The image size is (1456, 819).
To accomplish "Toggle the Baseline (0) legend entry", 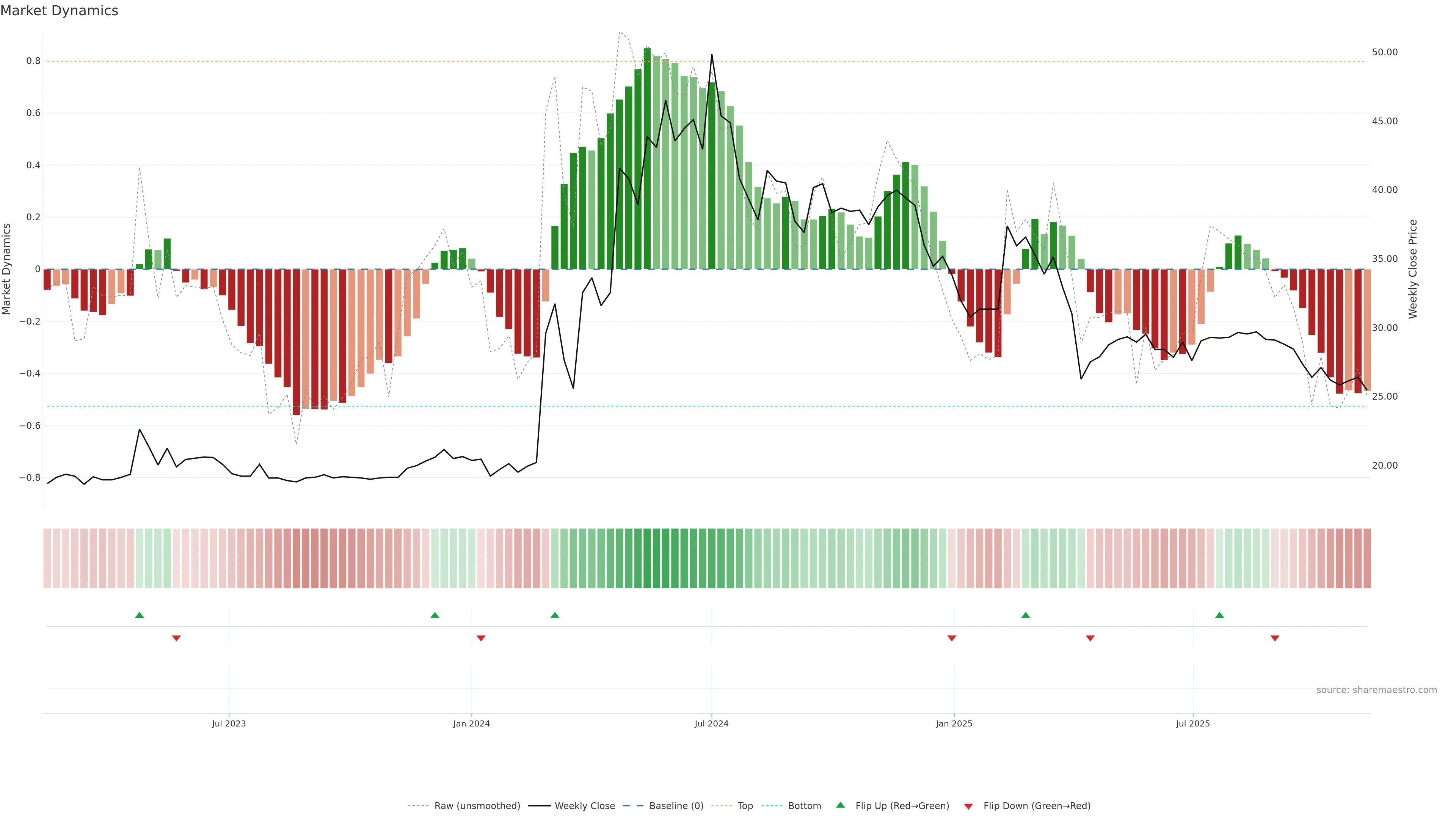I will click(676, 806).
